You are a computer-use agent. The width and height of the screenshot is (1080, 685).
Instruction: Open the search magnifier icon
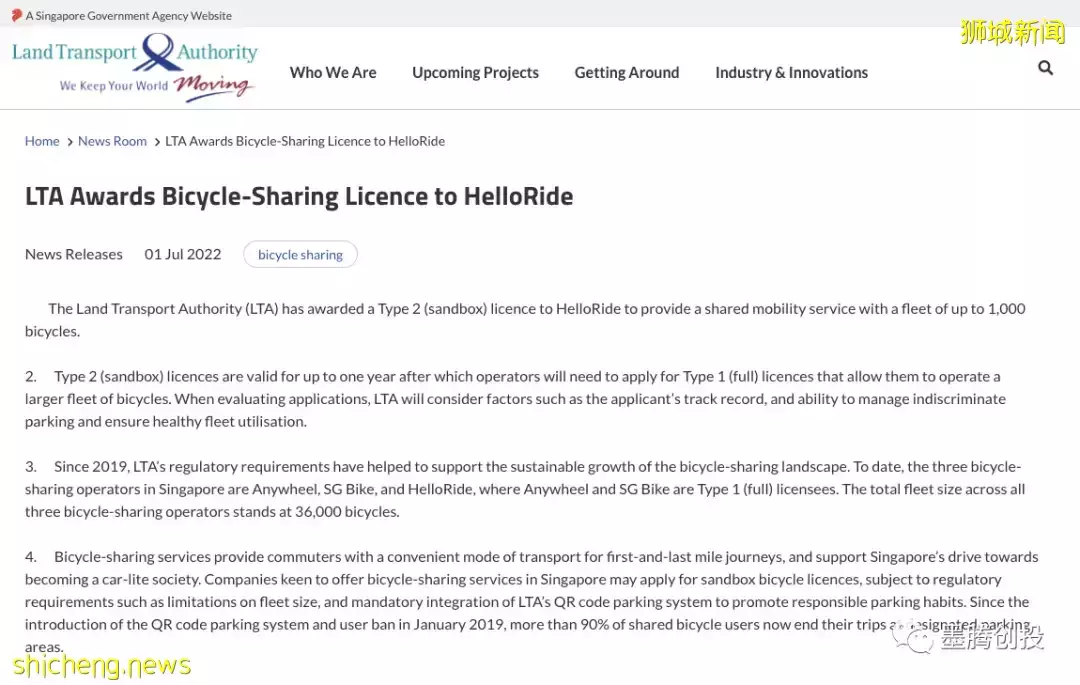coord(1045,68)
